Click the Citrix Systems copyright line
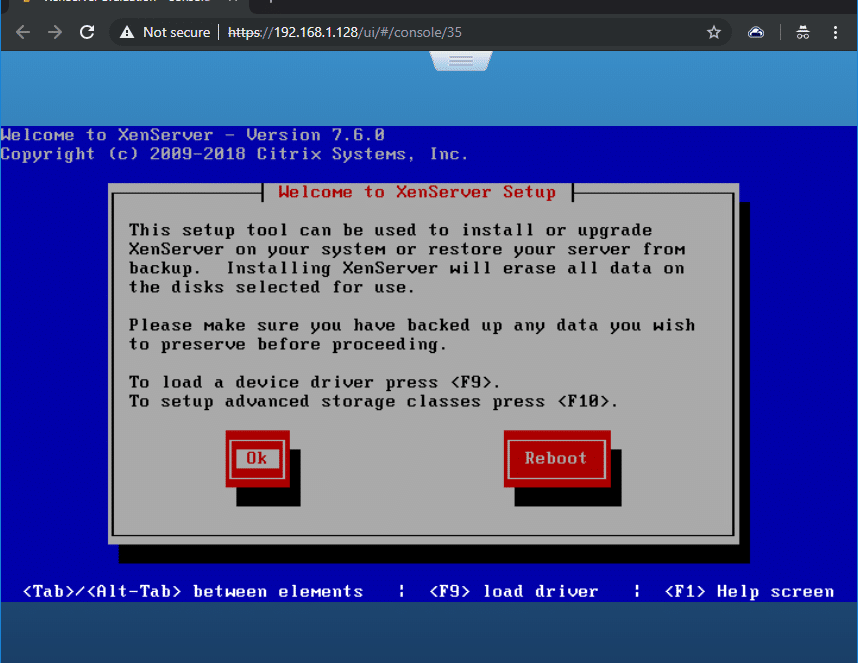858x663 pixels. (234, 154)
